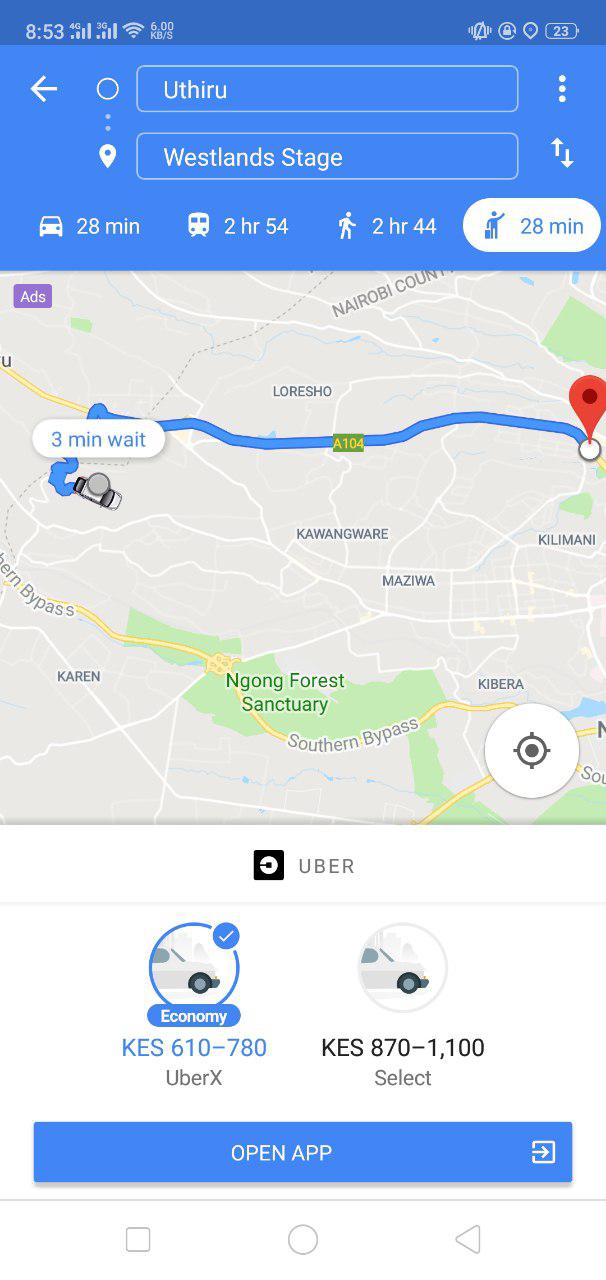Tap the Ads badge on the map
The height and width of the screenshot is (1280, 606).
click(33, 296)
